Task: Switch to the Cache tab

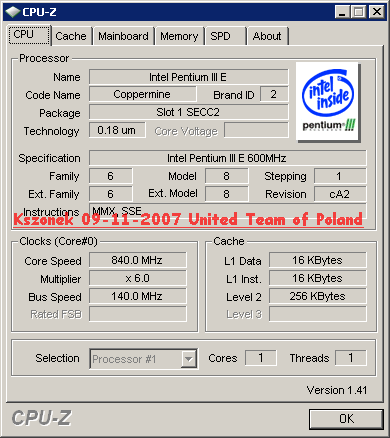Action: 71,36
